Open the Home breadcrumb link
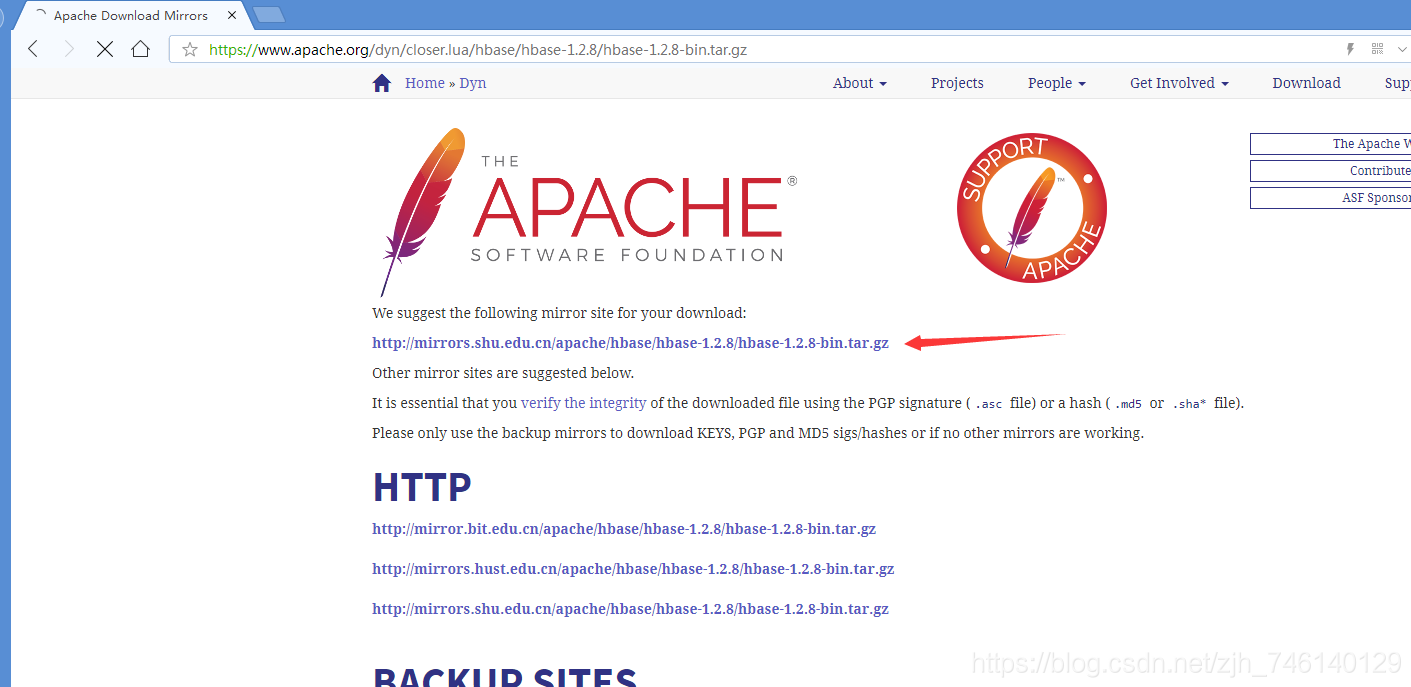The width and height of the screenshot is (1411, 687). tap(425, 83)
